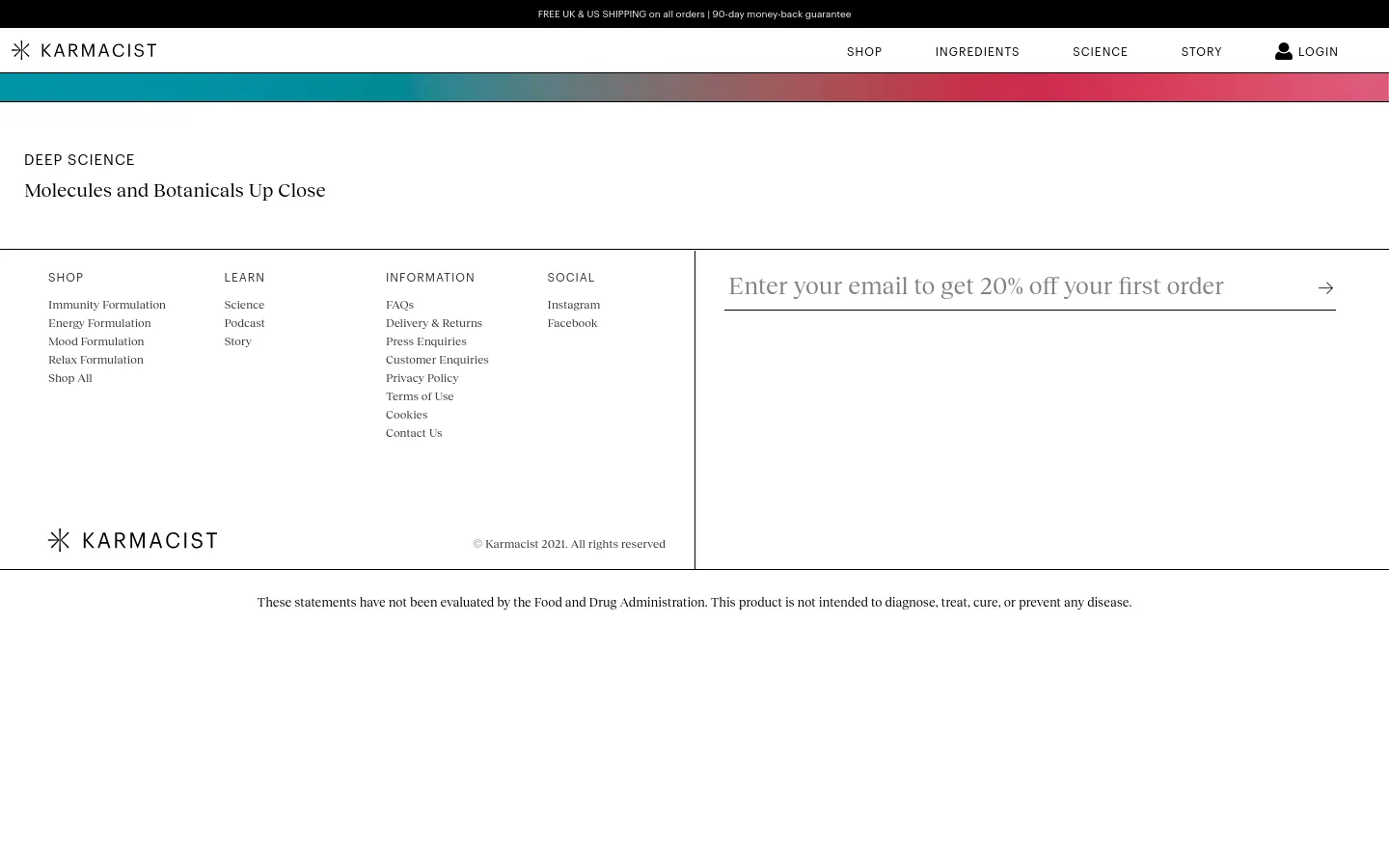Open Immunity Formulation footer link
The height and width of the screenshot is (868, 1389).
(x=107, y=305)
